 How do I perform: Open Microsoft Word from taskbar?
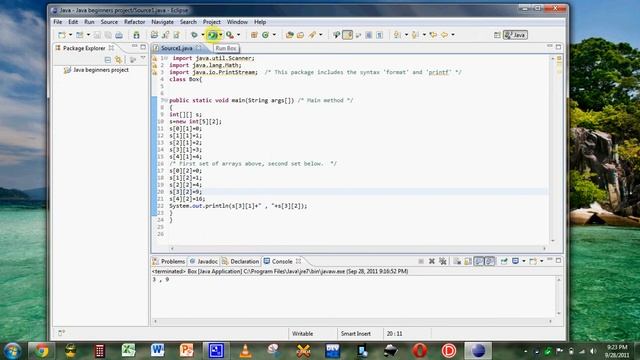tap(157, 351)
